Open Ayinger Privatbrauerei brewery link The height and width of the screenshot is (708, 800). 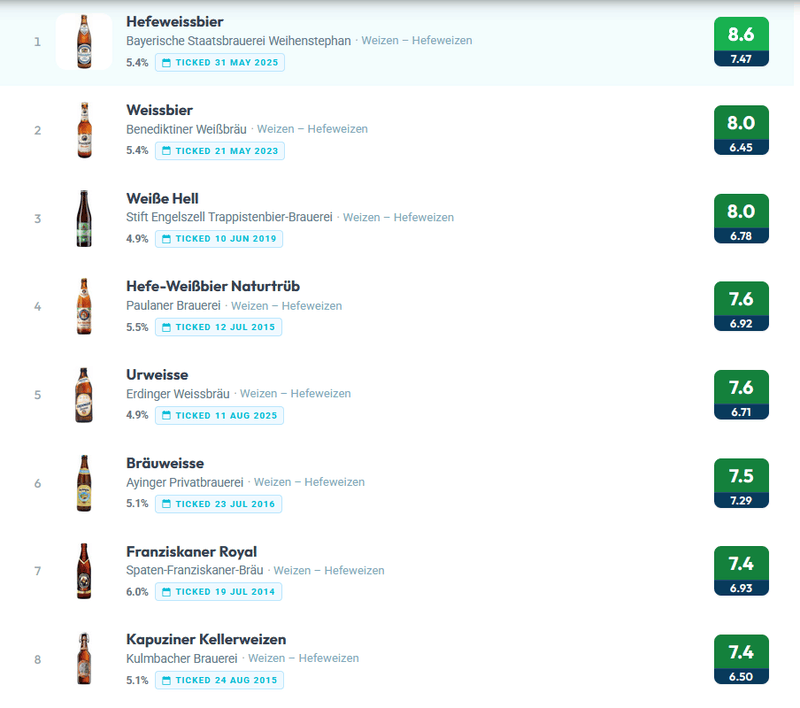(185, 482)
